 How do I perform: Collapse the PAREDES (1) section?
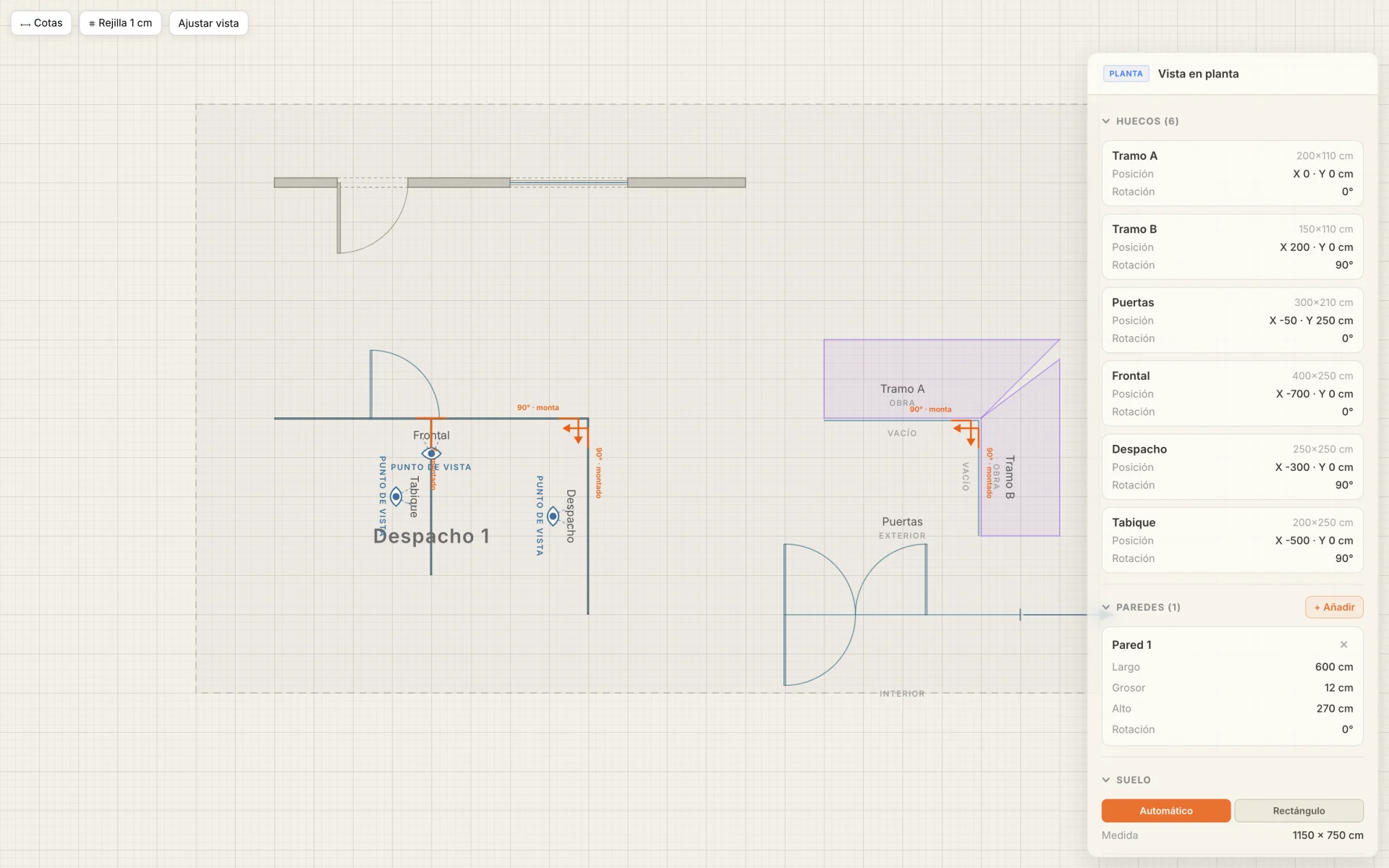coord(1141,607)
